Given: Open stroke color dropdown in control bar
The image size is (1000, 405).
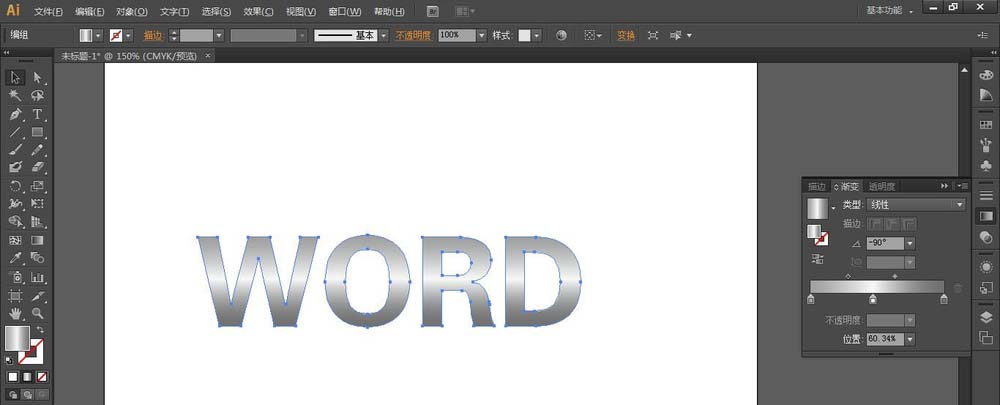Looking at the screenshot, I should [129, 36].
